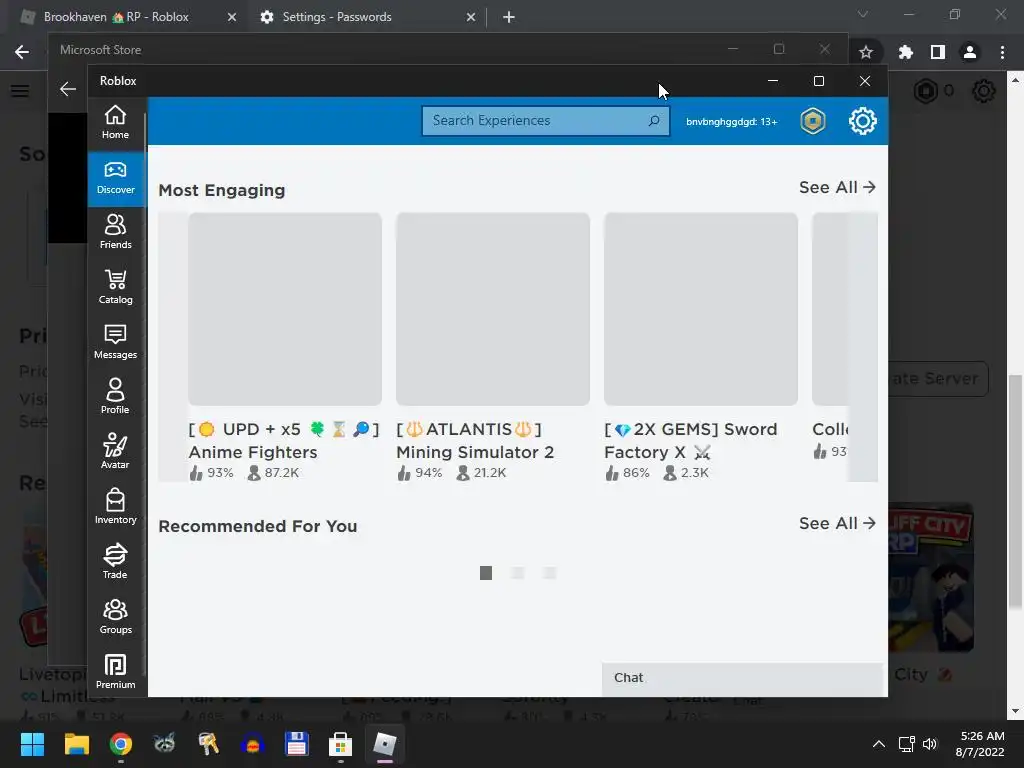This screenshot has height=768, width=1024.
Task: Click the search magnifier icon
Action: click(x=654, y=121)
